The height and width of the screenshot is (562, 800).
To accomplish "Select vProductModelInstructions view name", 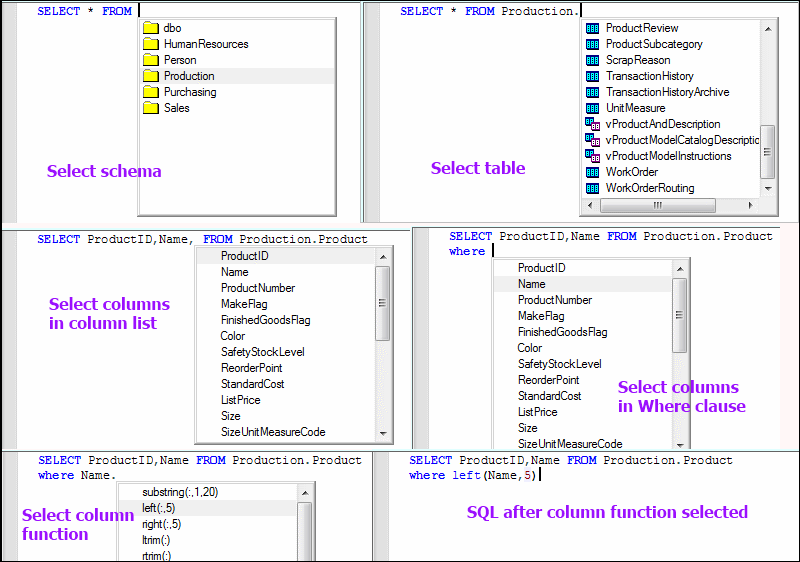I will (x=668, y=156).
